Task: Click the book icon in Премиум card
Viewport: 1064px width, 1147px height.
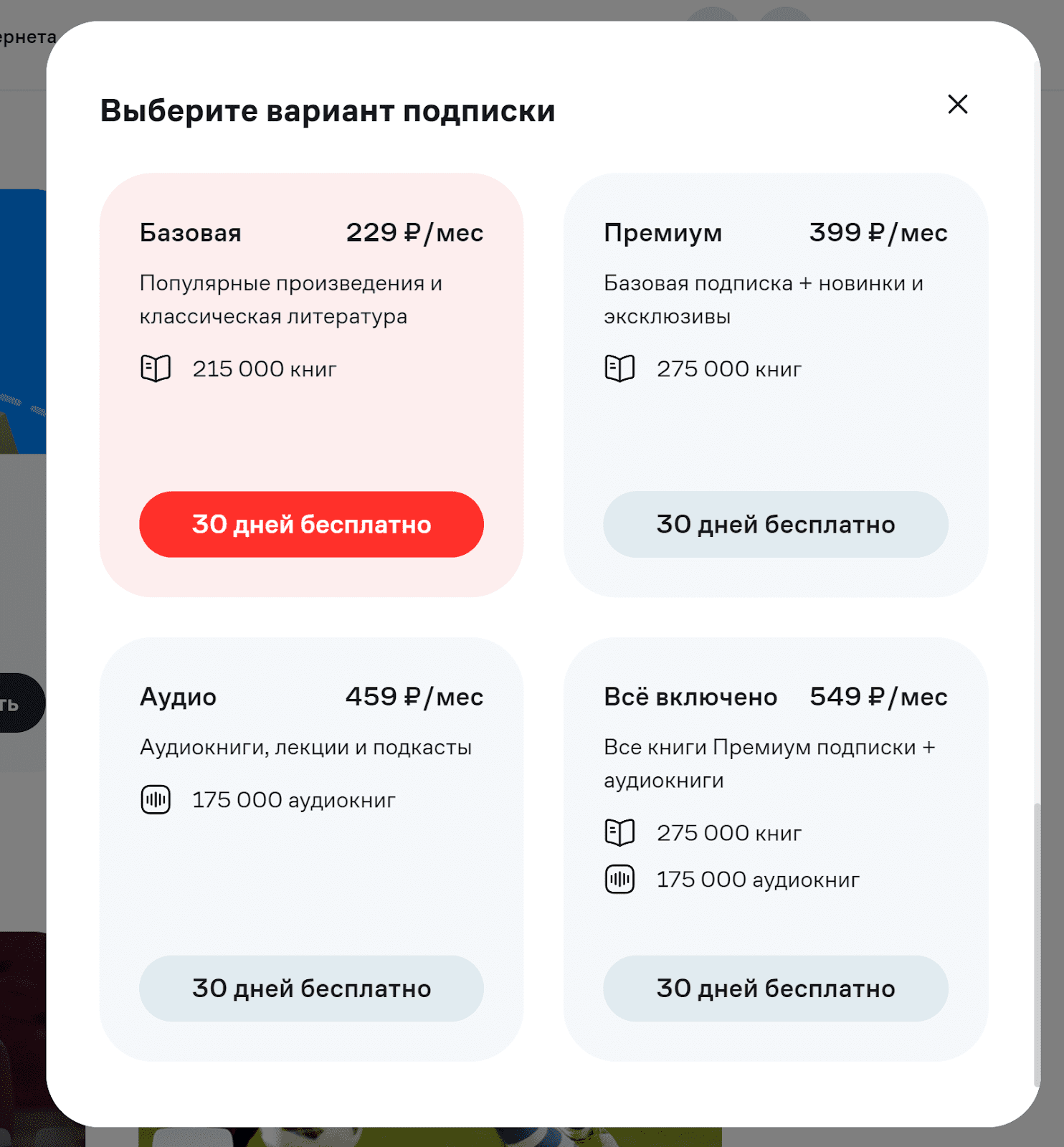Action: (619, 368)
